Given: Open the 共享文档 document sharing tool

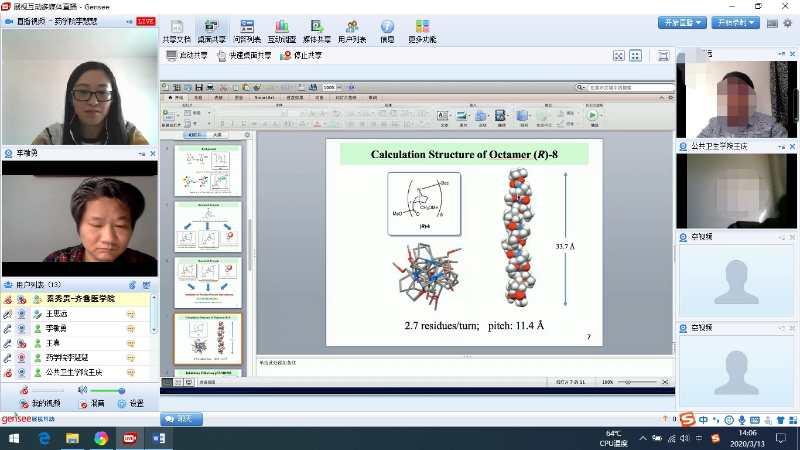Looking at the screenshot, I should (175, 31).
